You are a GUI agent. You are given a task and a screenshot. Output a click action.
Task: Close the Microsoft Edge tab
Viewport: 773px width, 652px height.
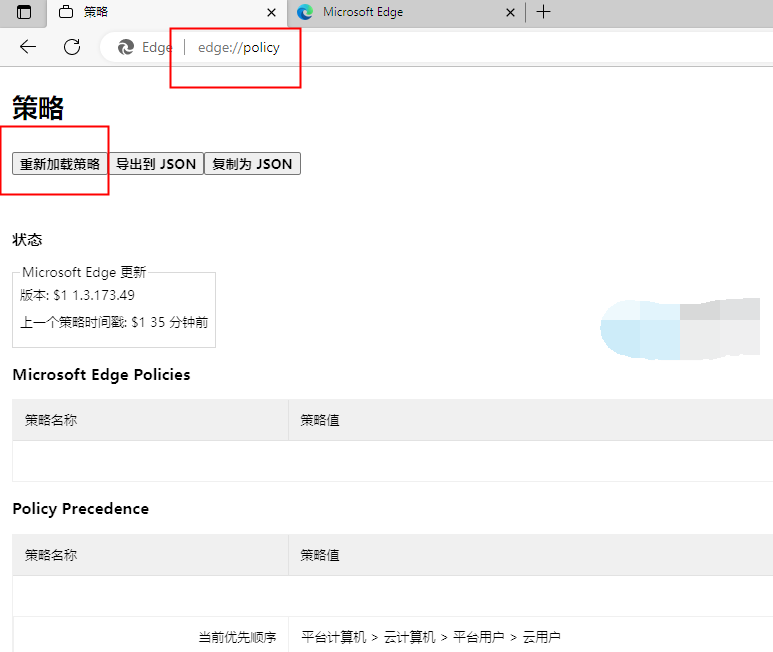[x=511, y=13]
